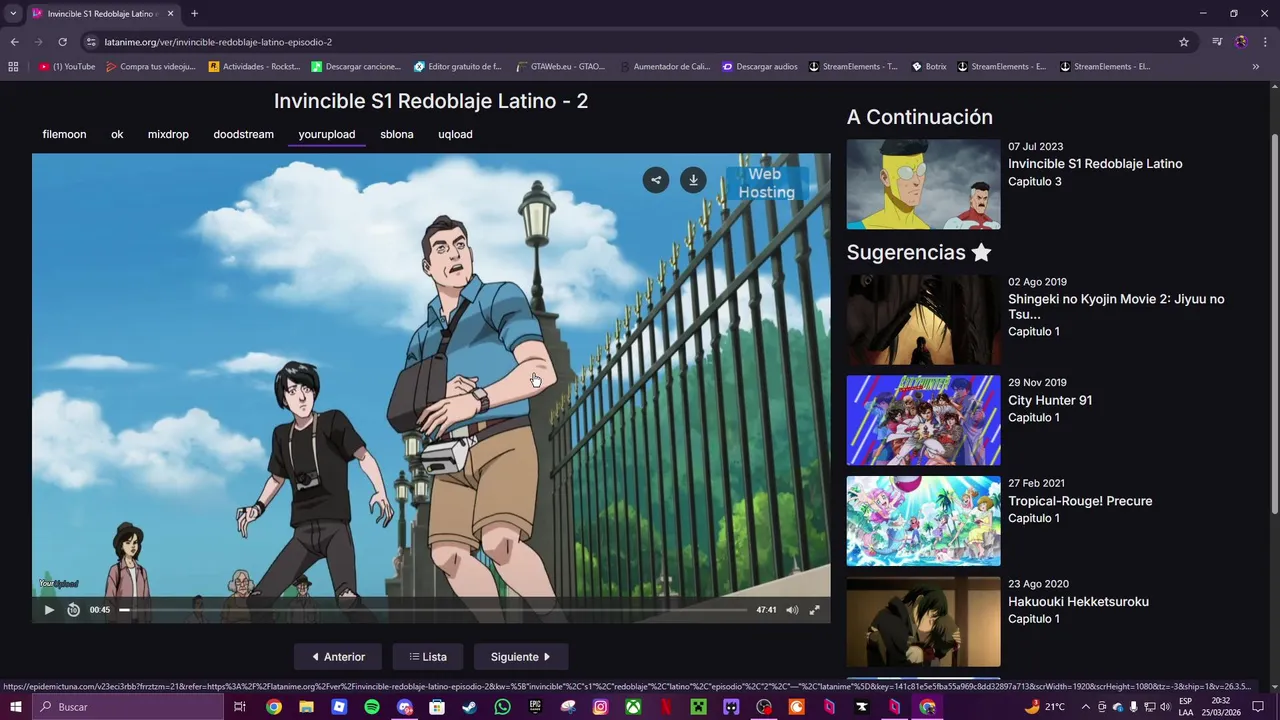Select the mixdrop server tab
This screenshot has width=1280, height=720.
click(x=168, y=134)
